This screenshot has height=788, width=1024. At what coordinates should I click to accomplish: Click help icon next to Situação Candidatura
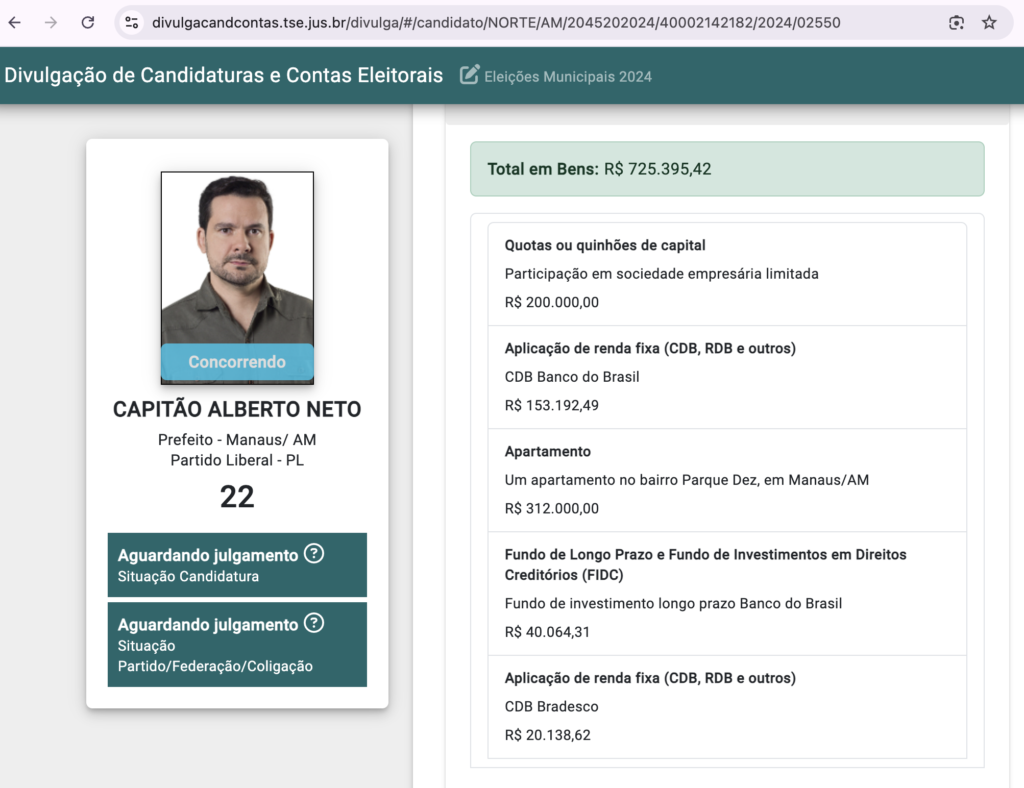pyautogui.click(x=313, y=554)
